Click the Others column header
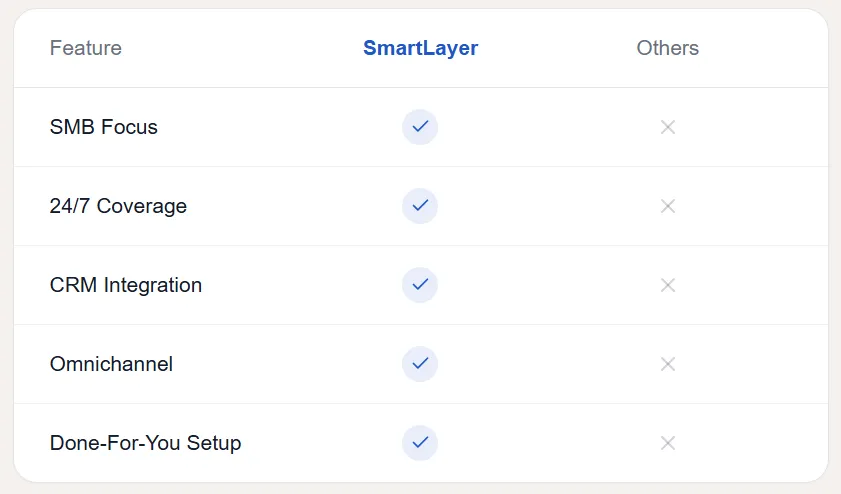Viewport: 841px width, 494px height. pos(668,48)
